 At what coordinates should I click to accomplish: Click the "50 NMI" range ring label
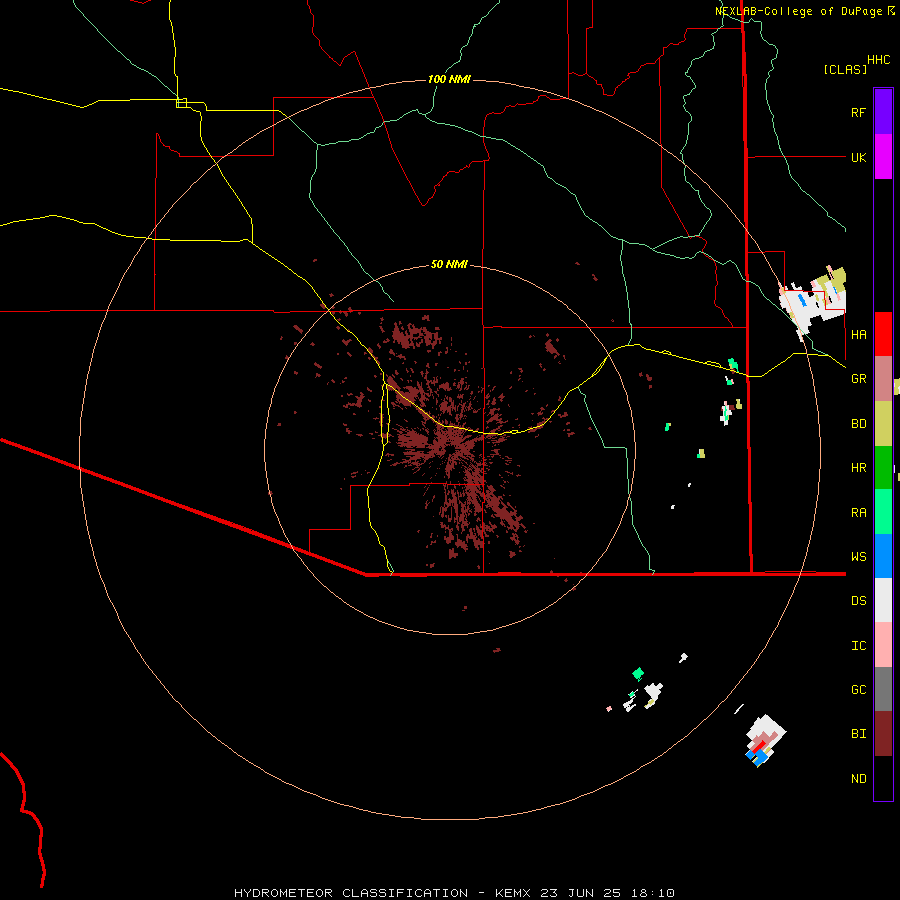pyautogui.click(x=449, y=264)
